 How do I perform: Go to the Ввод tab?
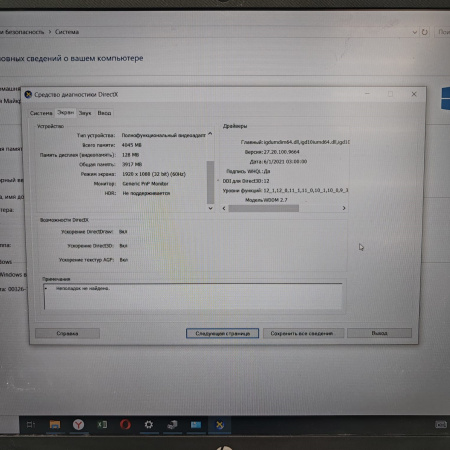pyautogui.click(x=104, y=113)
